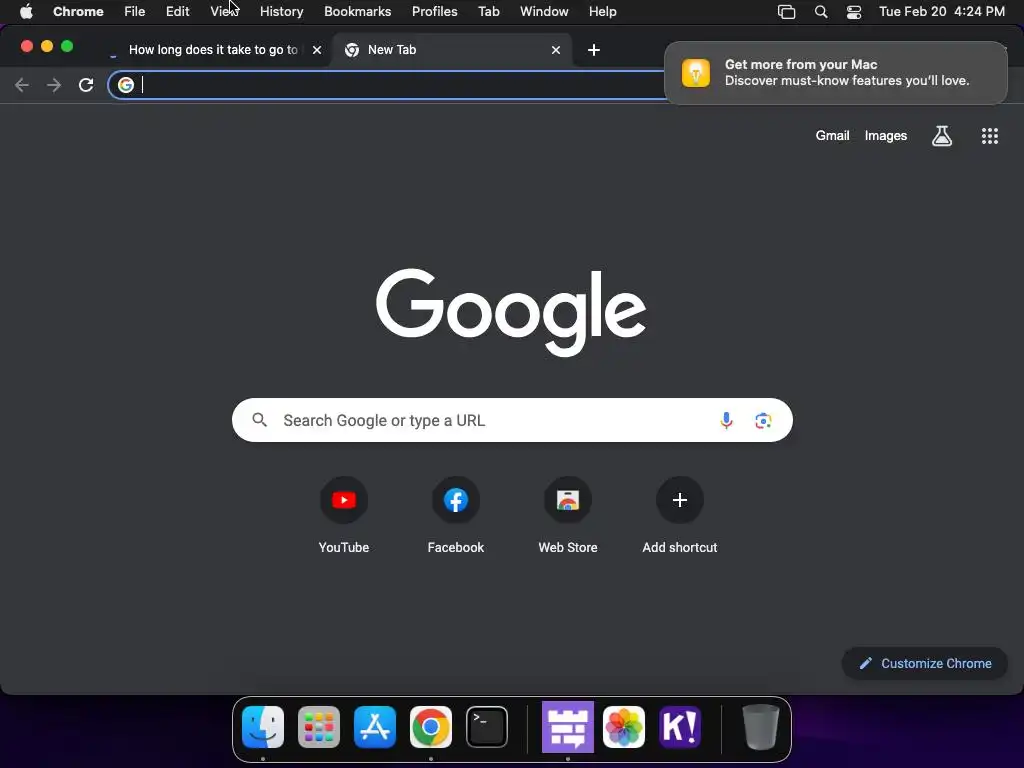Close the New Tab tab
This screenshot has height=768, width=1024.
point(556,50)
